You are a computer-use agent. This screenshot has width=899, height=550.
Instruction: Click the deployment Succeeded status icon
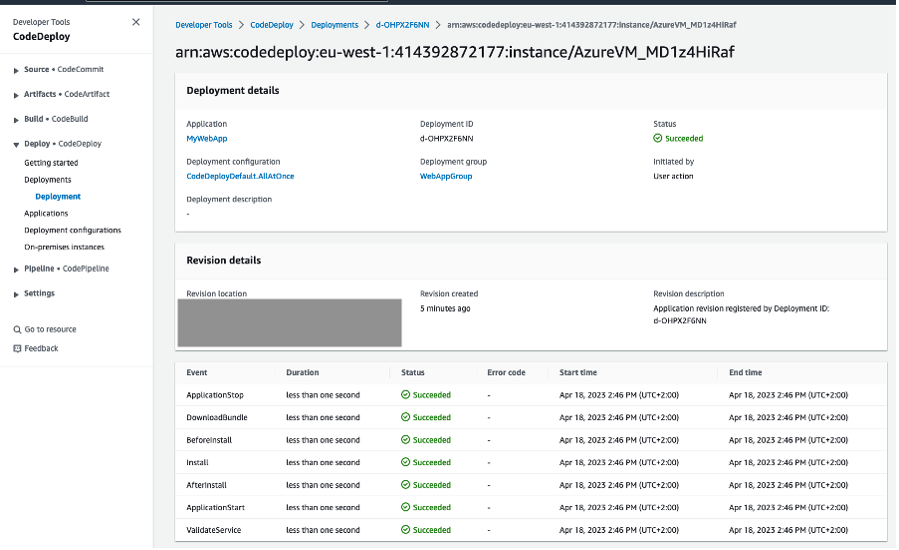click(x=658, y=139)
